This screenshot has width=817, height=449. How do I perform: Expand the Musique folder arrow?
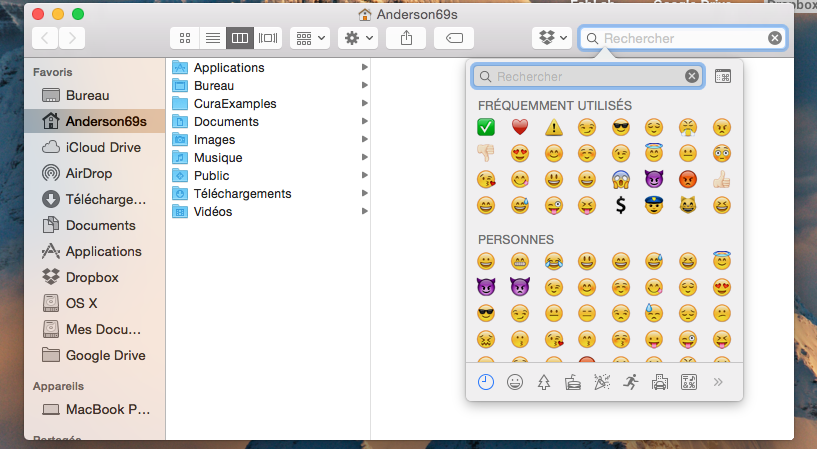click(365, 157)
